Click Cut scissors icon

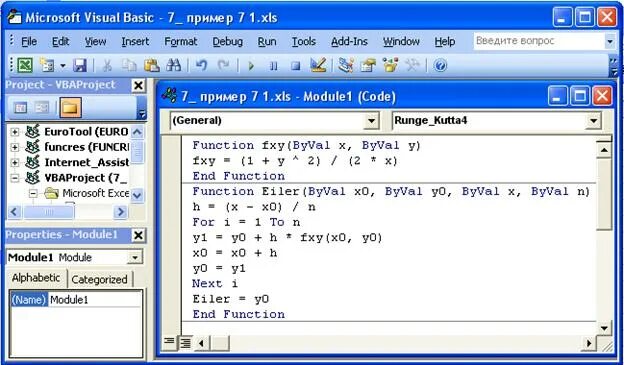point(107,65)
